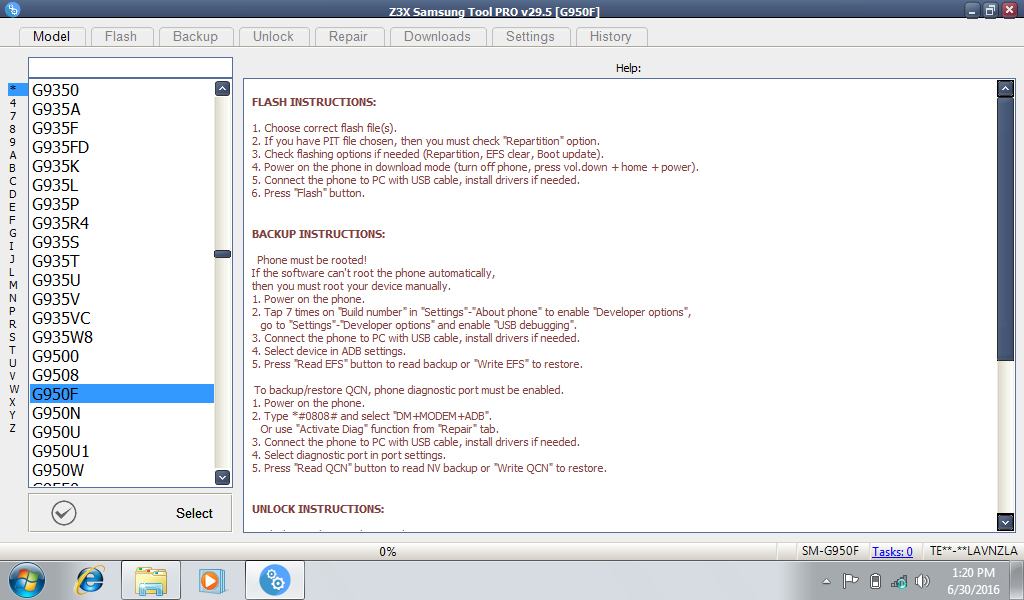Select model G9350 in the list

coord(122,90)
